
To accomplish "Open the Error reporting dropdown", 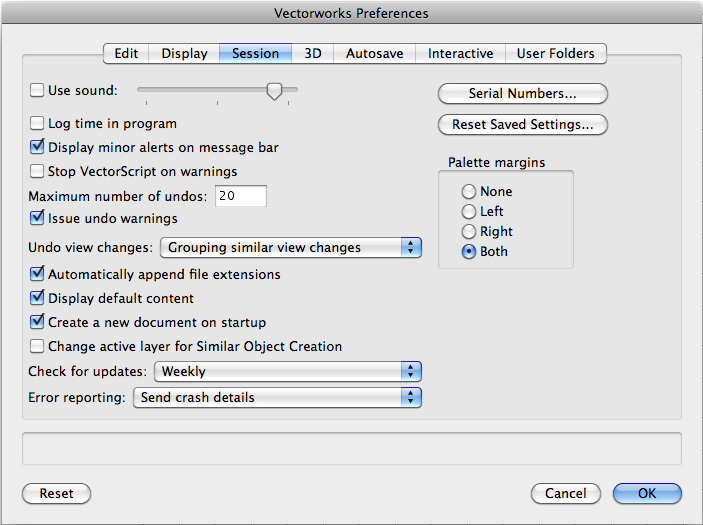I will 276,397.
